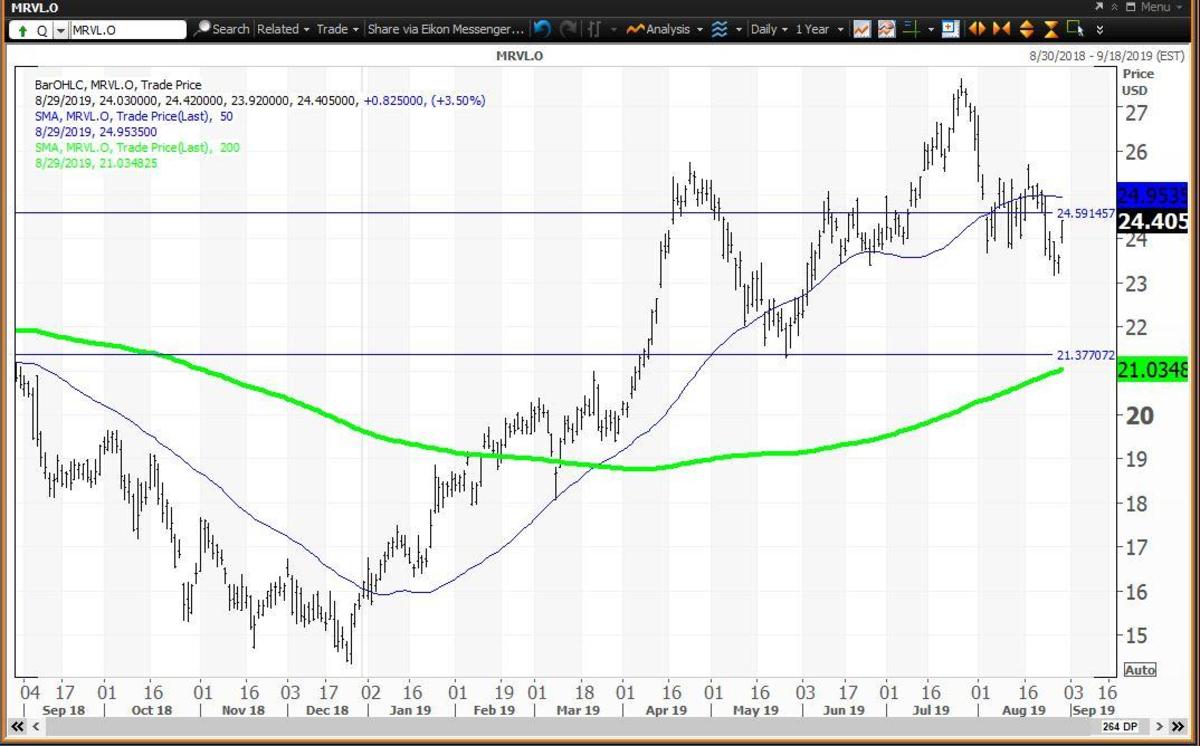The width and height of the screenshot is (1200, 746).
Task: Select the zoom rectangle pointer tool
Action: tap(1076, 29)
